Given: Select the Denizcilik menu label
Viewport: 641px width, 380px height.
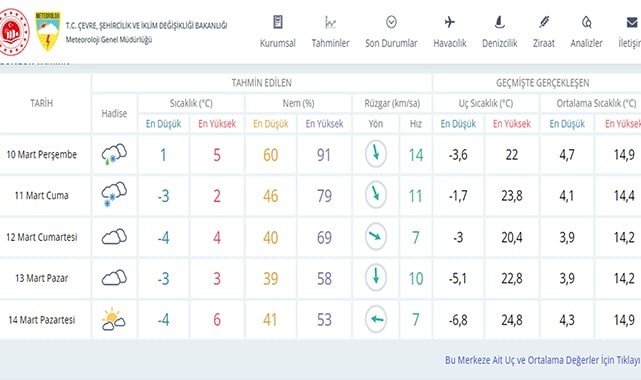Looking at the screenshot, I should coord(499,43).
